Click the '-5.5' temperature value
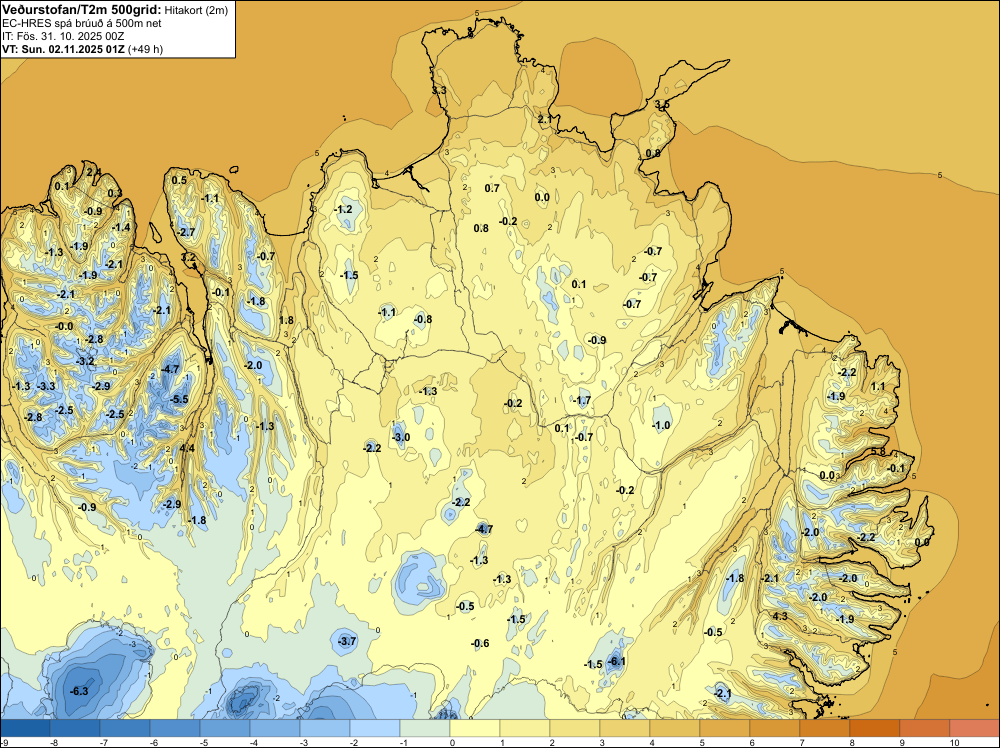Screen dimensions: 1000x748 (179, 399)
